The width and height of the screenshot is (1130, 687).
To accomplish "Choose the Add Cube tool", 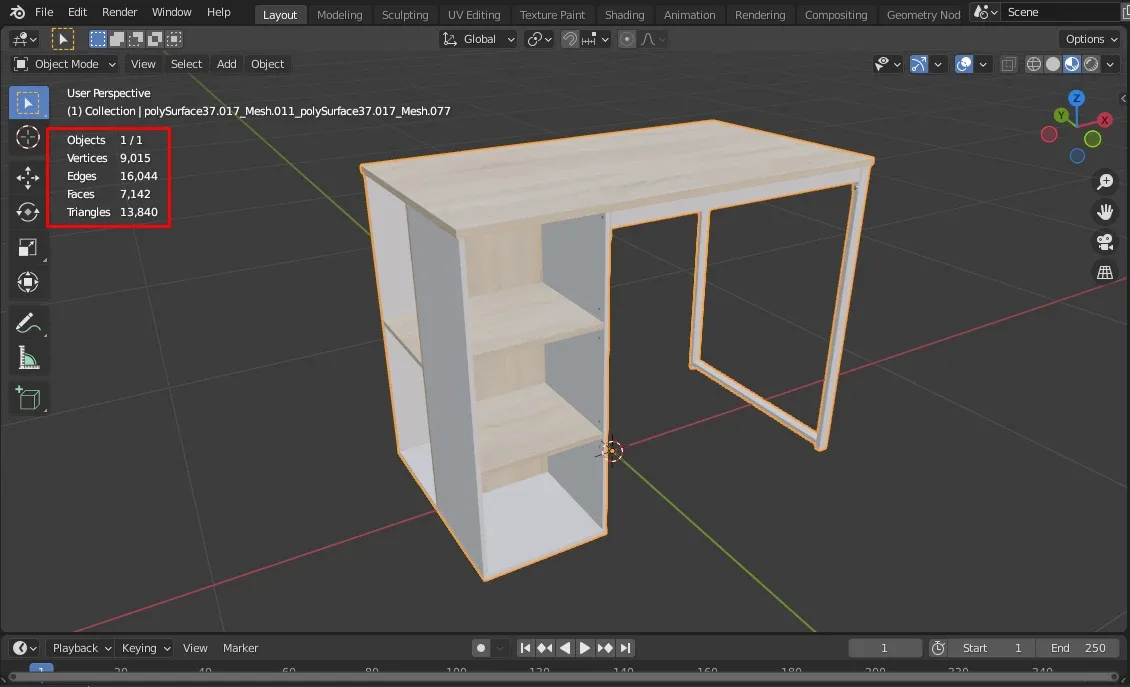I will pyautogui.click(x=28, y=397).
